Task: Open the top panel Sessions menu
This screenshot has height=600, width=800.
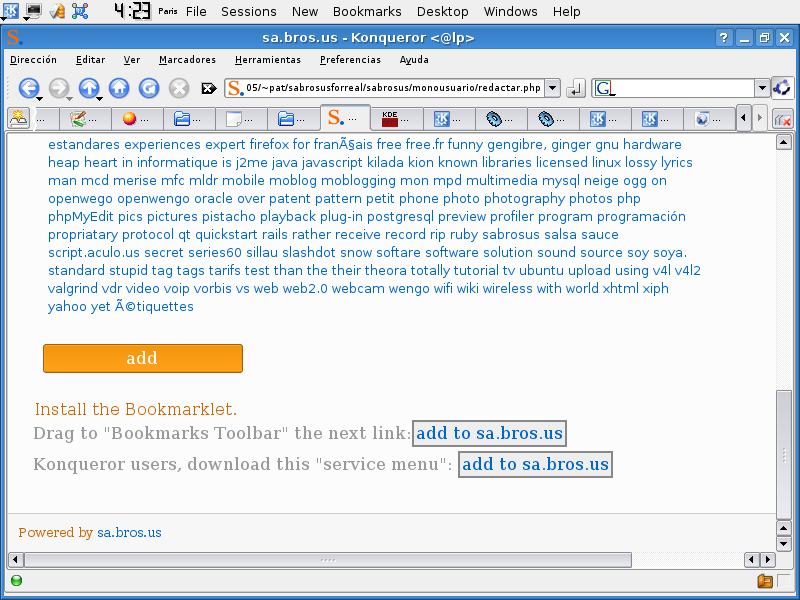Action: pyautogui.click(x=248, y=11)
